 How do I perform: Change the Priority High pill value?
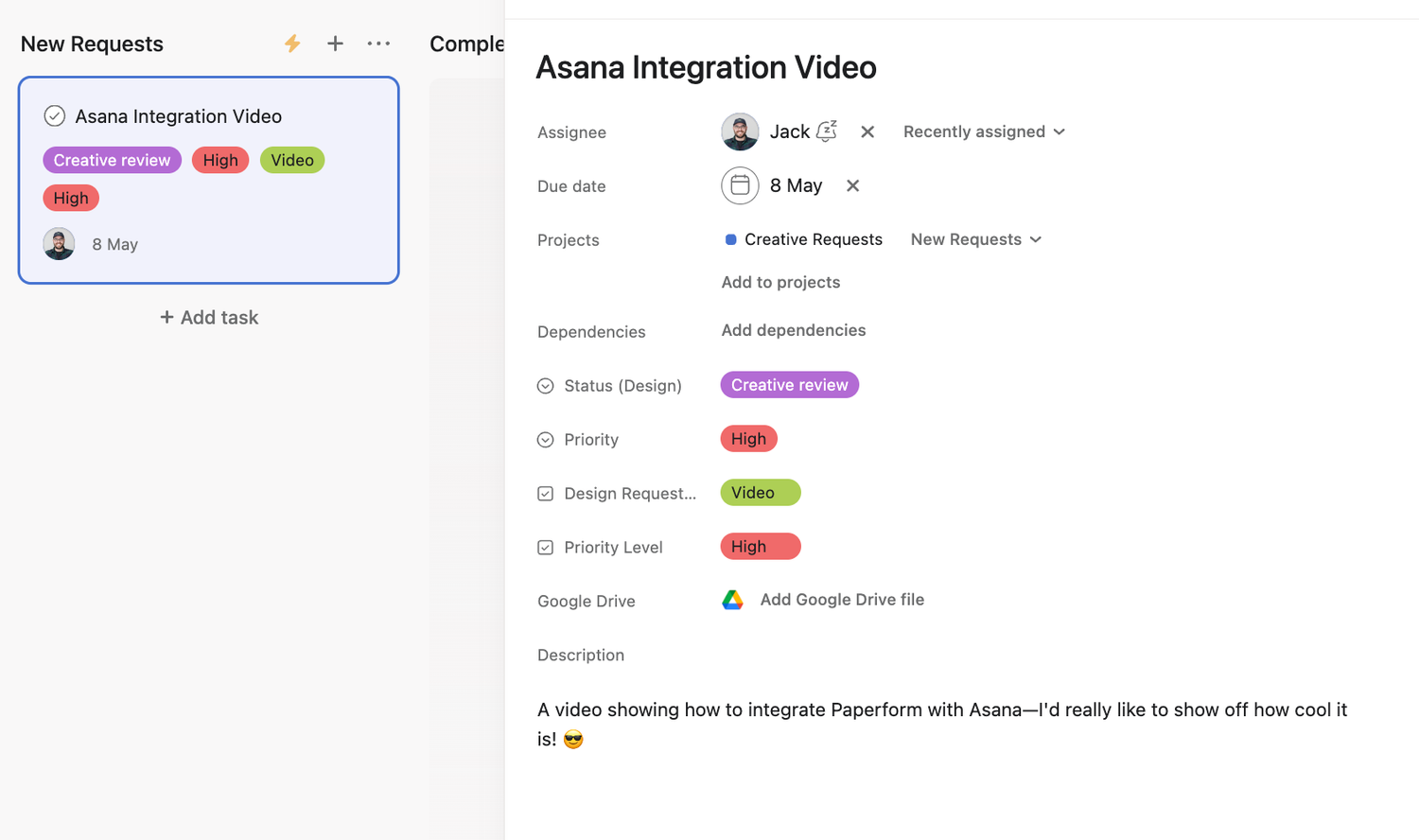[748, 439]
